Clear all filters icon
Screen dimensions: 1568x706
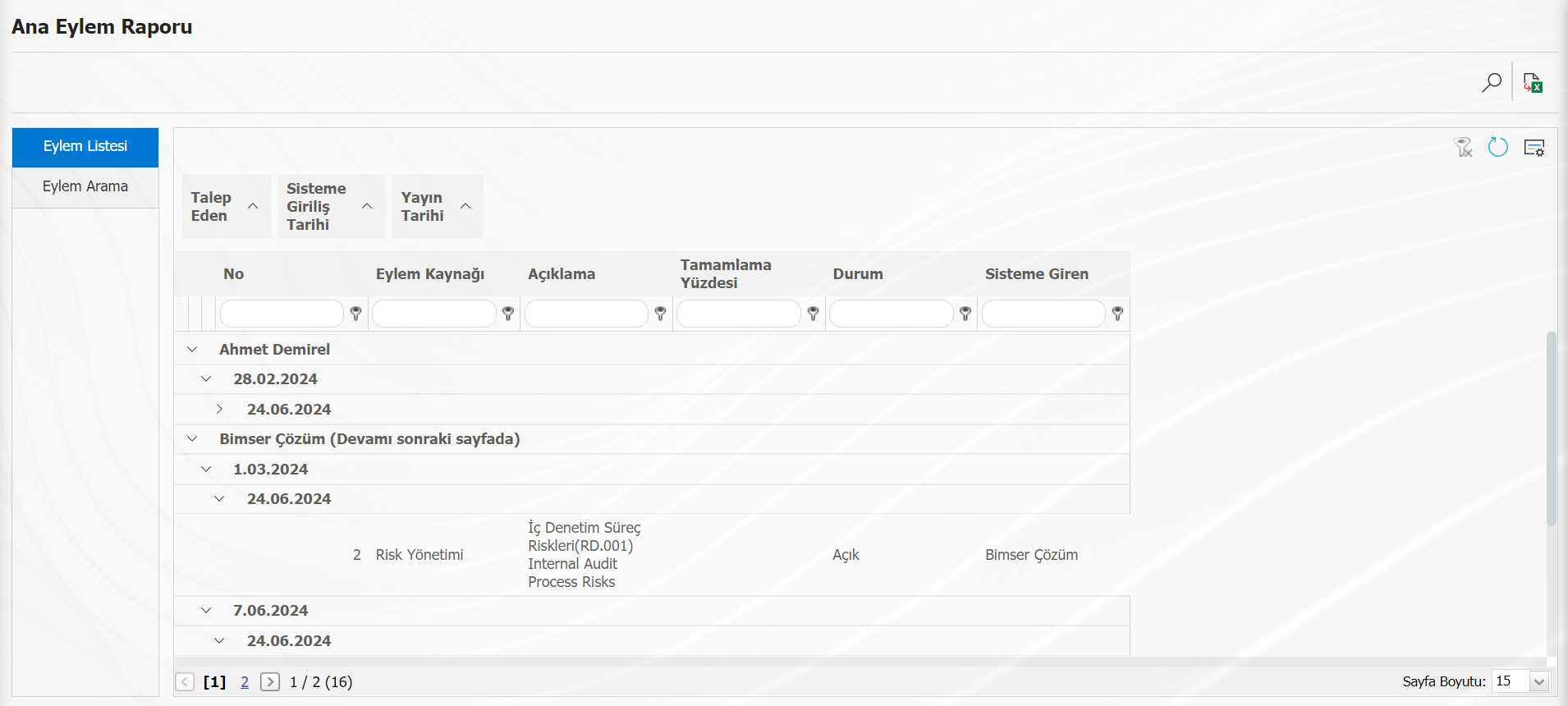pos(1463,147)
